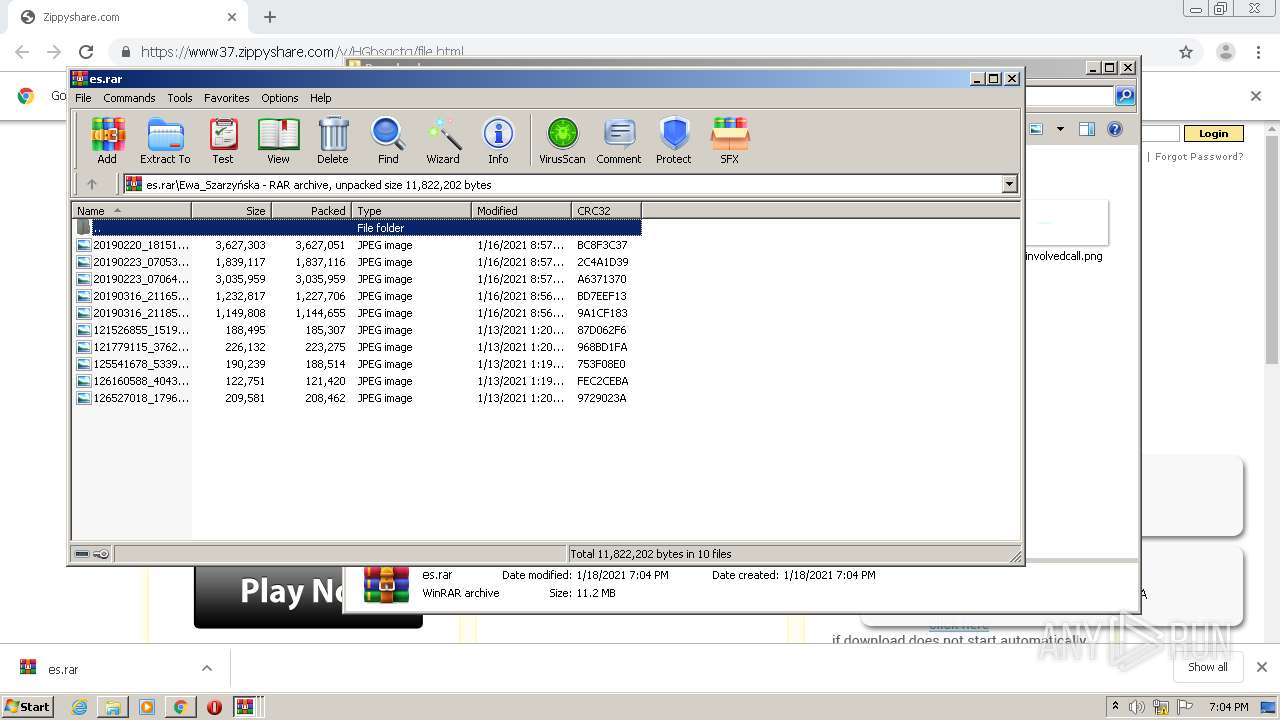Select file 125541678_5339...
This screenshot has width=1280, height=720.
[357, 364]
